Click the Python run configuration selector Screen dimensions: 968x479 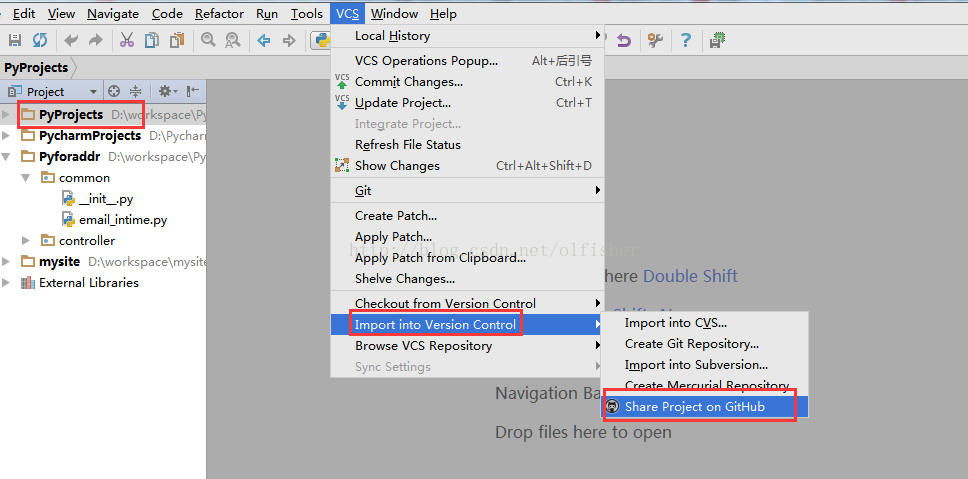(x=320, y=41)
